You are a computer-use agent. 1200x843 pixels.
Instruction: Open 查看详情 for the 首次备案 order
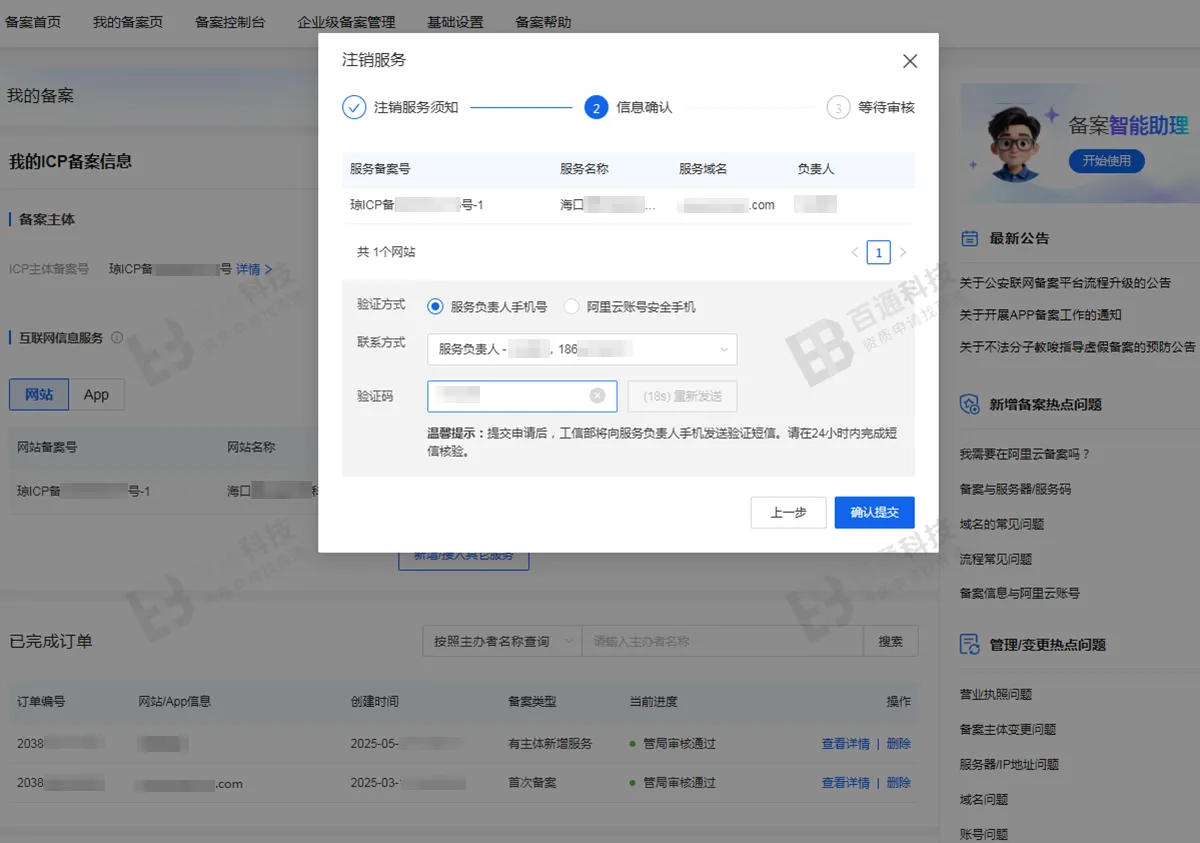[x=846, y=783]
